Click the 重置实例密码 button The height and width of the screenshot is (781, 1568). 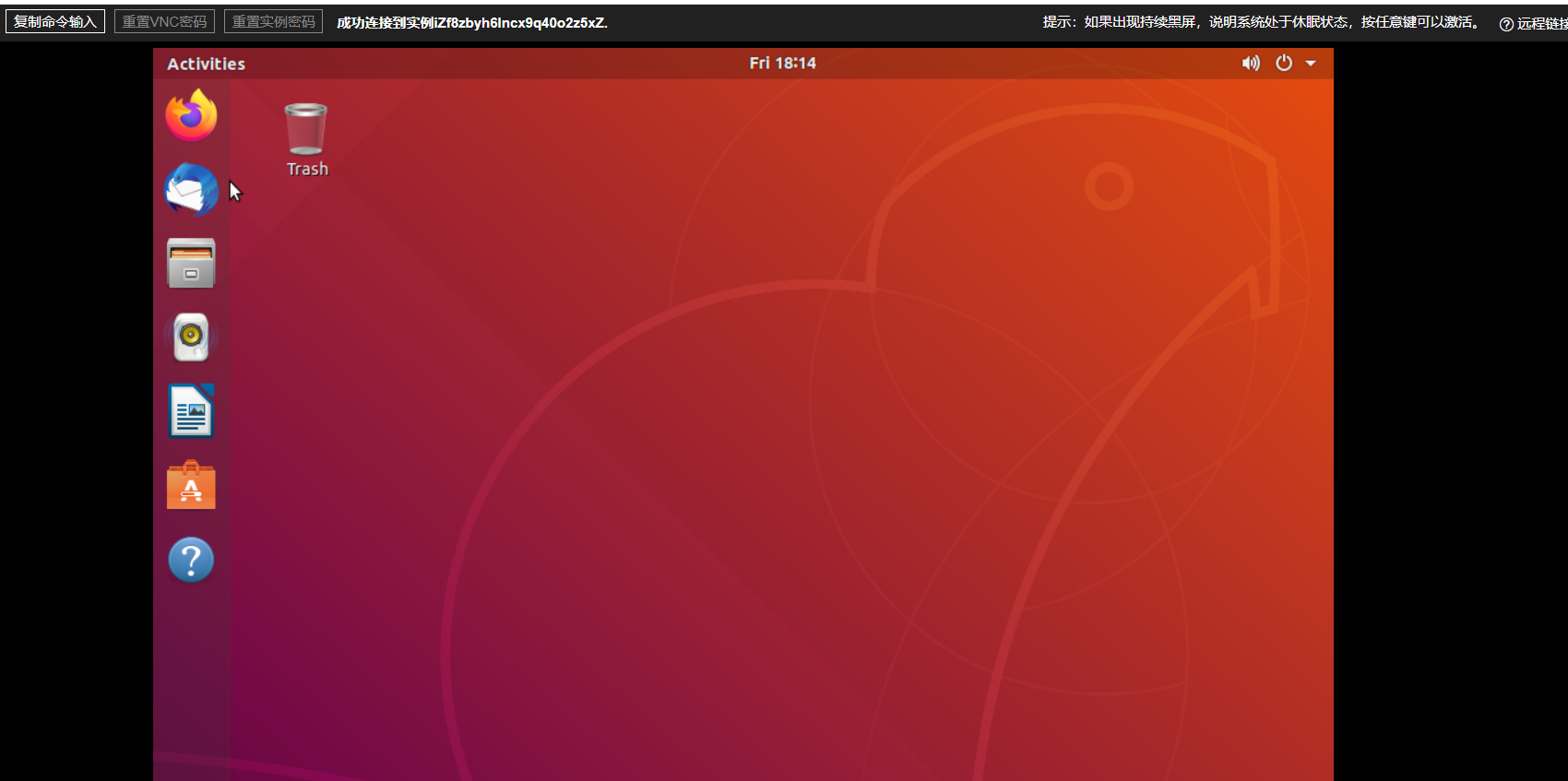(273, 21)
